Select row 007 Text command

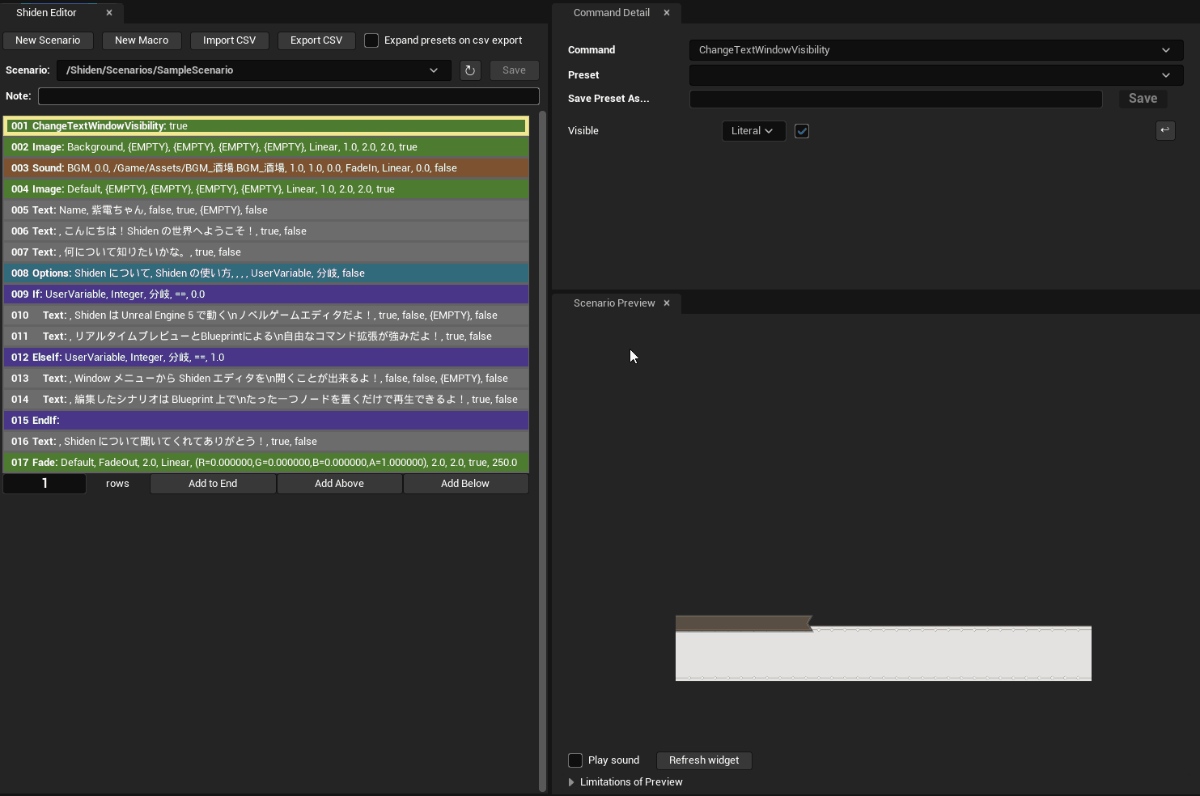click(266, 252)
